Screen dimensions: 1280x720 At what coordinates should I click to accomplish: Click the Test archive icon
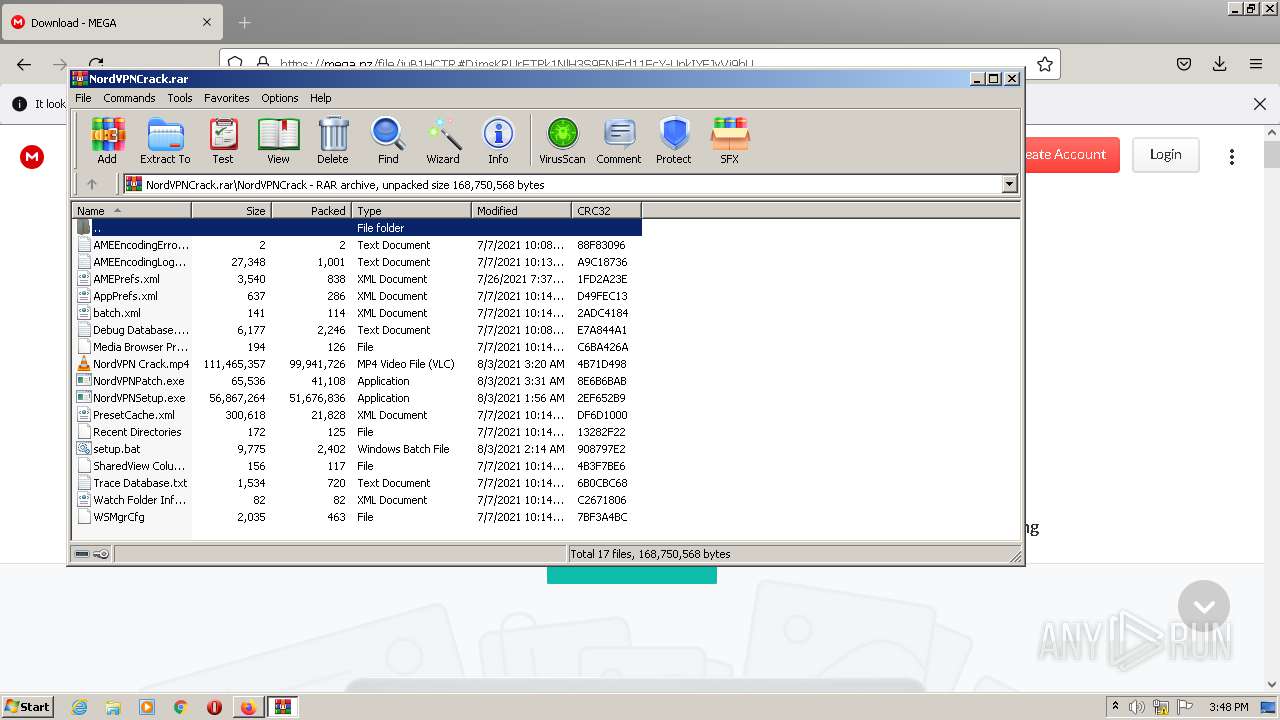click(x=223, y=140)
